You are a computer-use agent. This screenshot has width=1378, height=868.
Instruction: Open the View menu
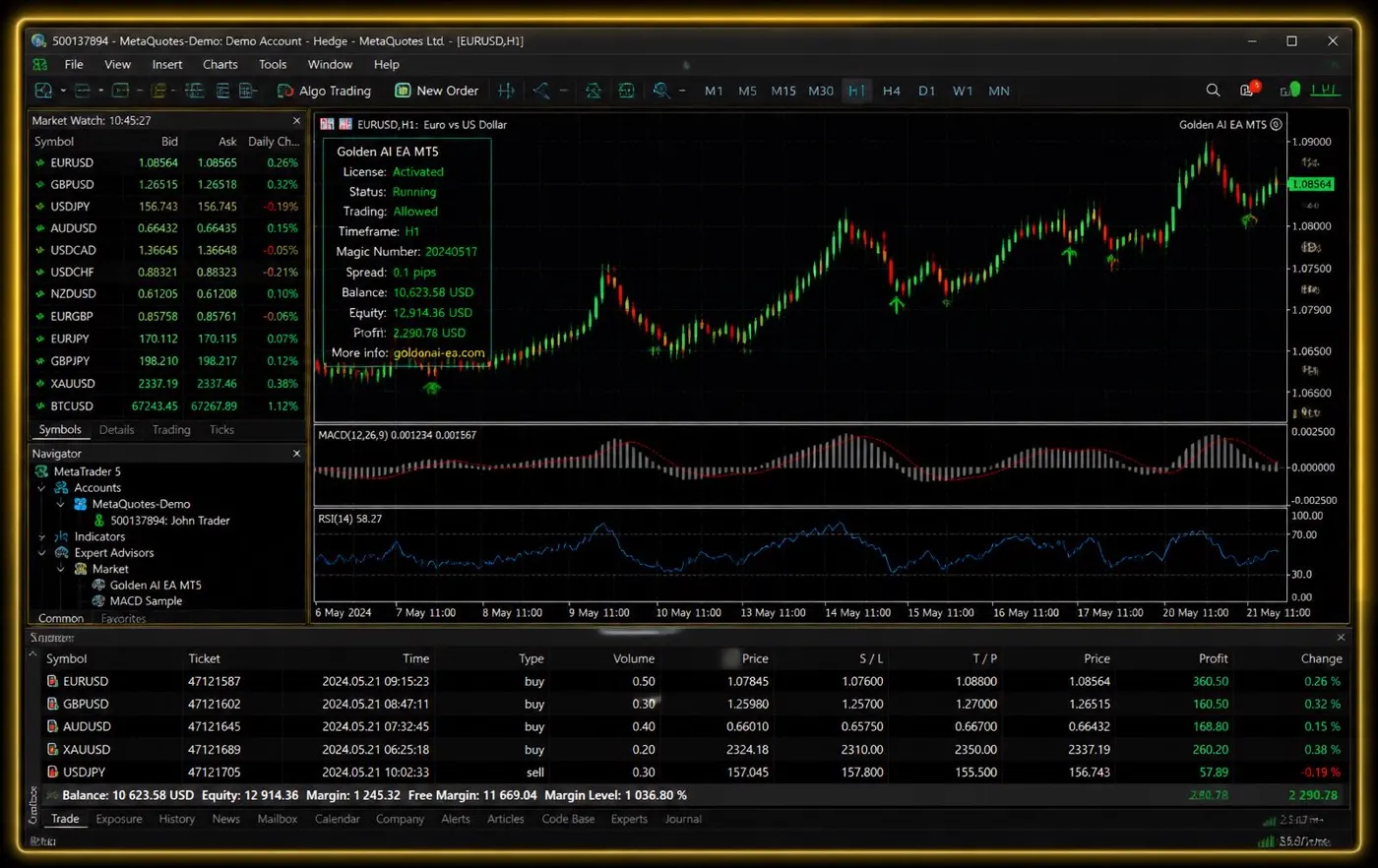pos(117,64)
